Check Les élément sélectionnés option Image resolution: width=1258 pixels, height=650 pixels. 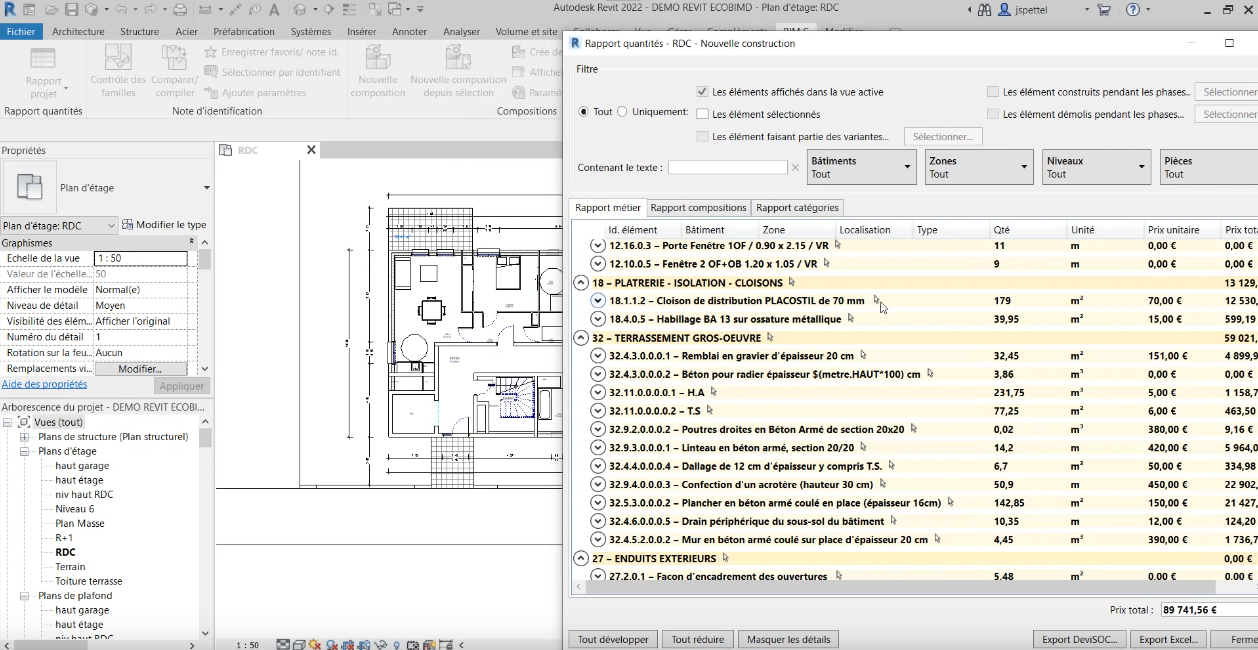pos(703,114)
